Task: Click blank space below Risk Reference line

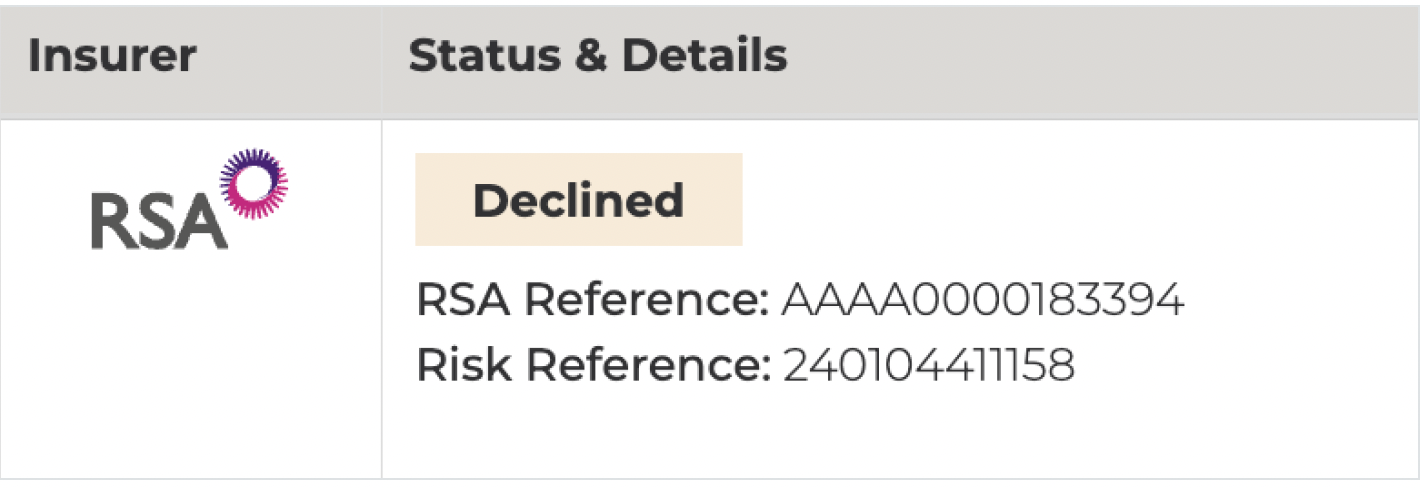Action: 800,435
